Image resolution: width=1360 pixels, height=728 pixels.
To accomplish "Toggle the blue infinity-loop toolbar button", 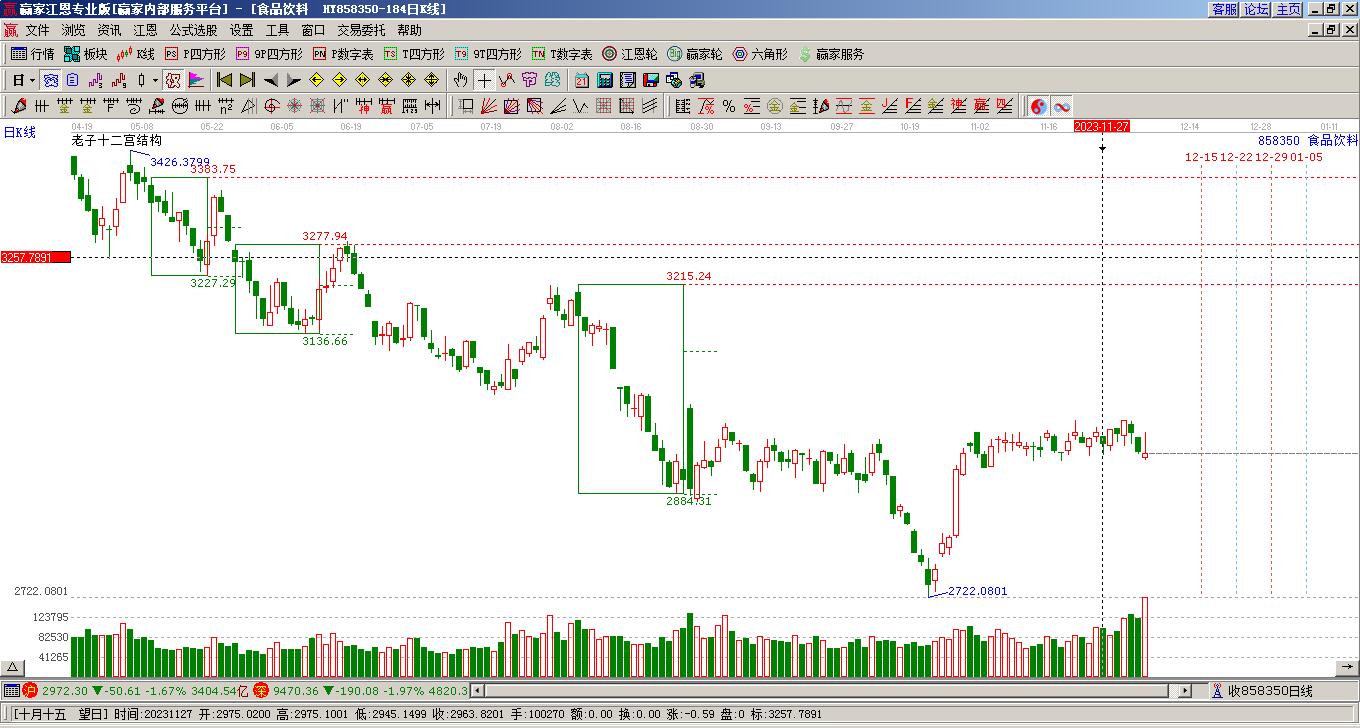I will coord(1061,106).
